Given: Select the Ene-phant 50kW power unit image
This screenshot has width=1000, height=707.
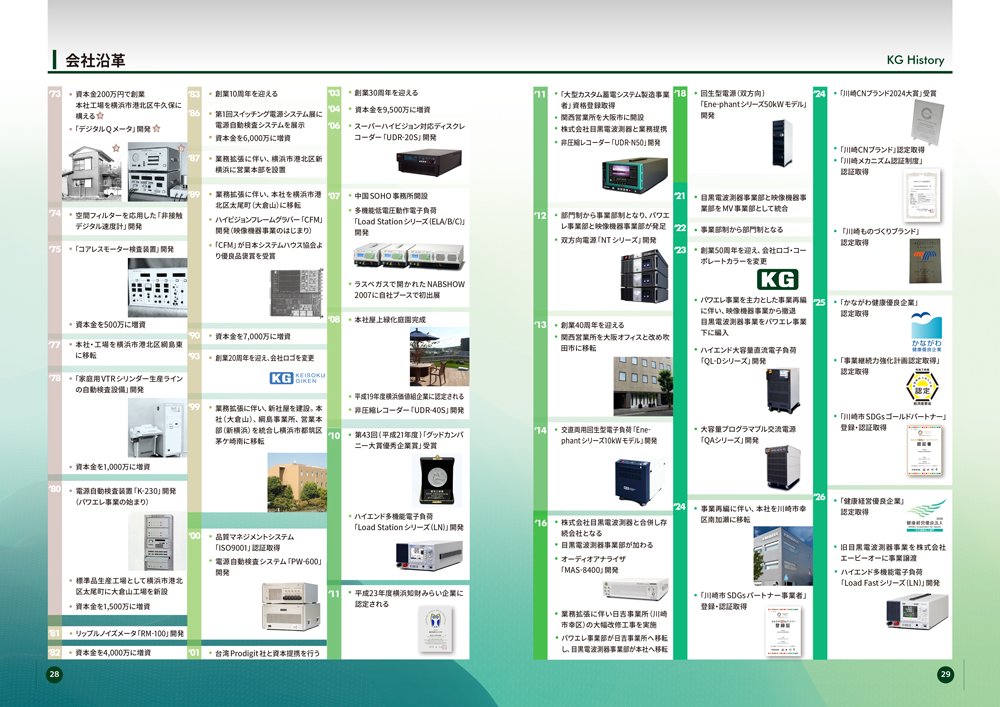Looking at the screenshot, I should [x=780, y=140].
